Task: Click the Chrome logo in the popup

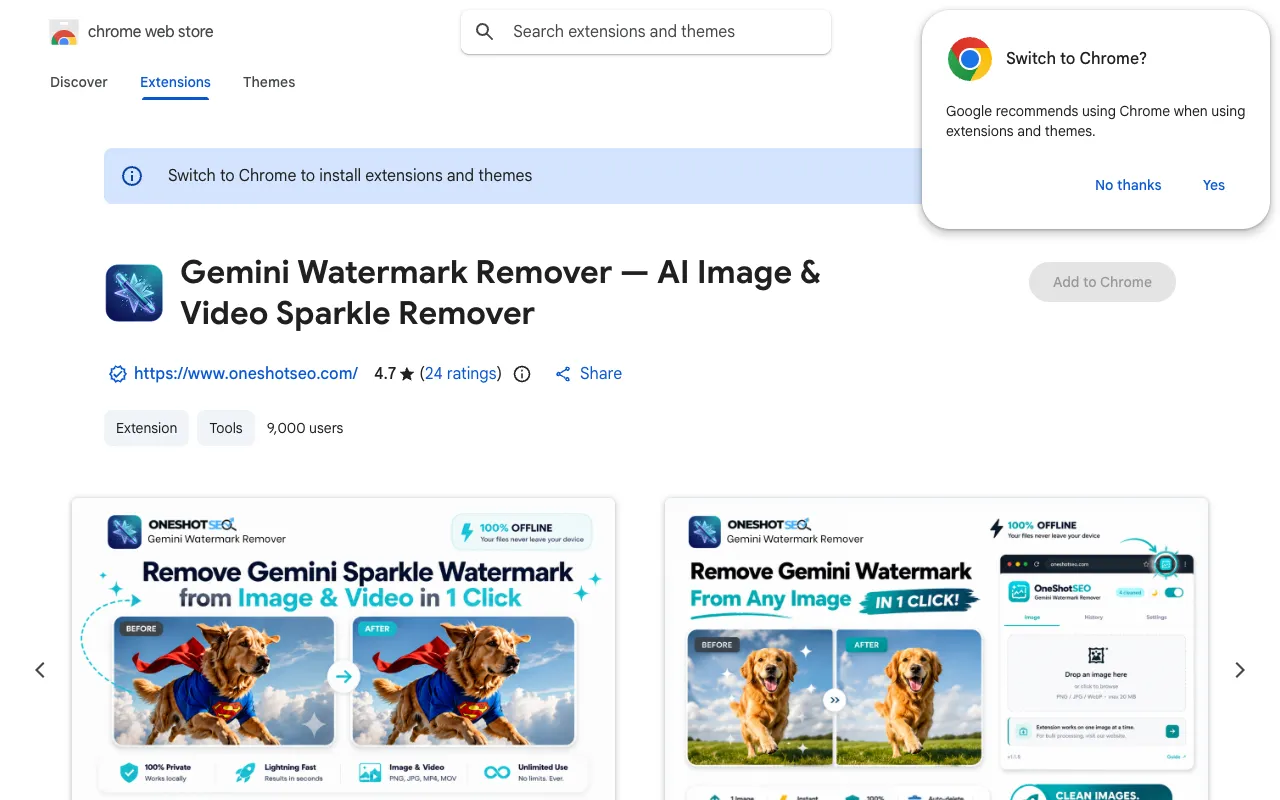Action: [x=970, y=59]
